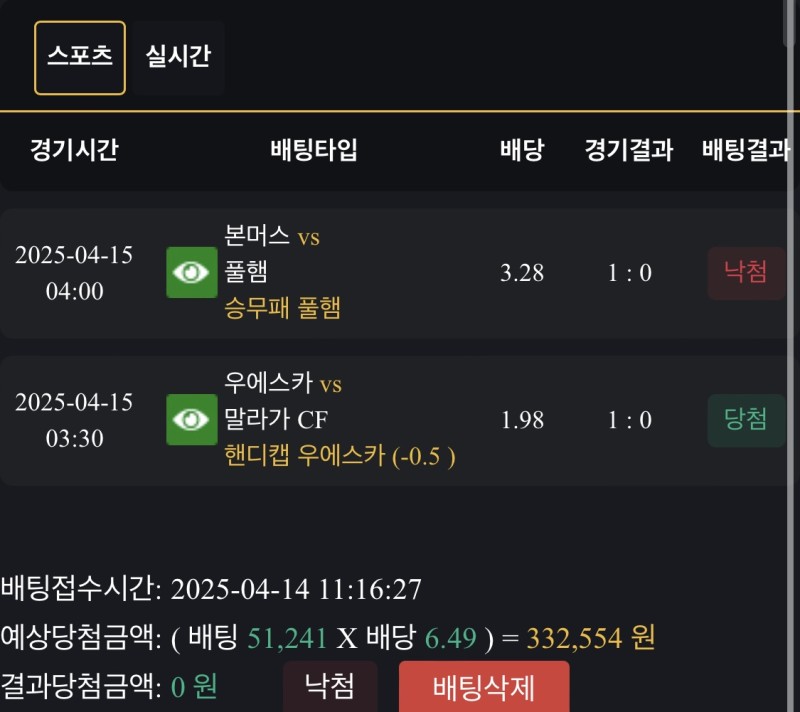Screen dimensions: 800x712
Task: Click the 배팅결과 column header
Action: click(745, 151)
